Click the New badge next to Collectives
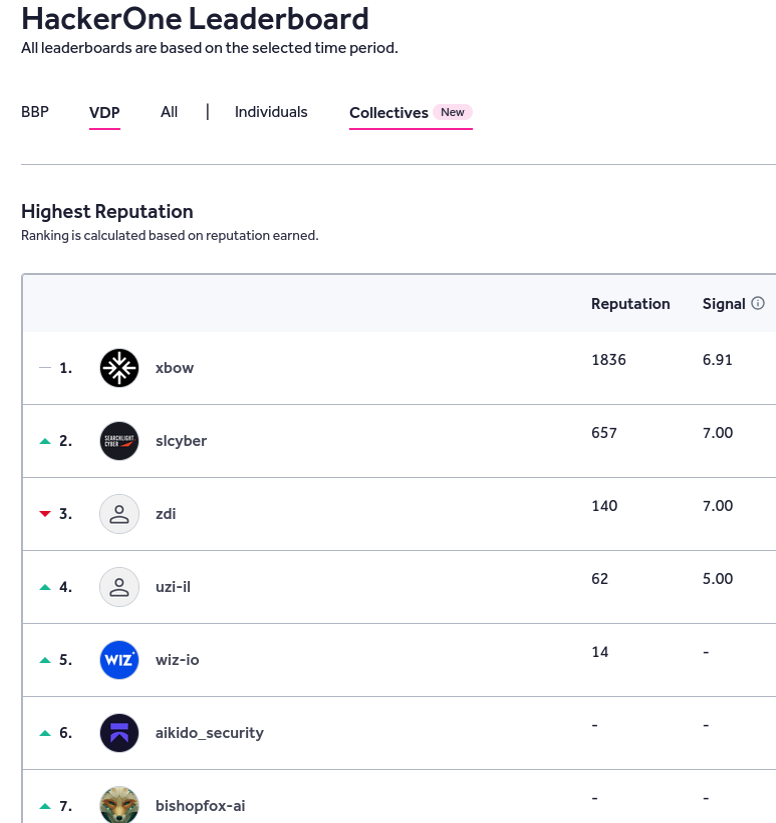This screenshot has height=823, width=776. coord(453,112)
